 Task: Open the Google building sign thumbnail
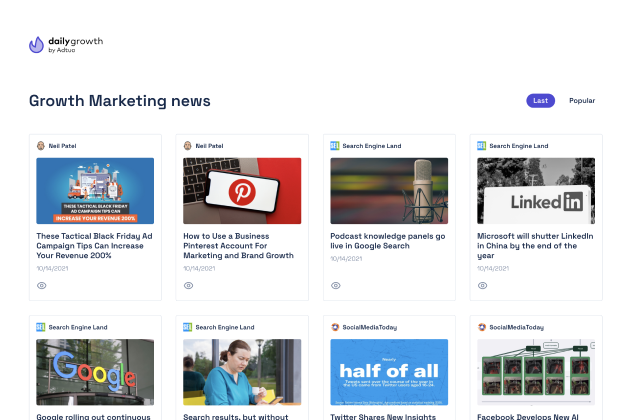click(95, 372)
